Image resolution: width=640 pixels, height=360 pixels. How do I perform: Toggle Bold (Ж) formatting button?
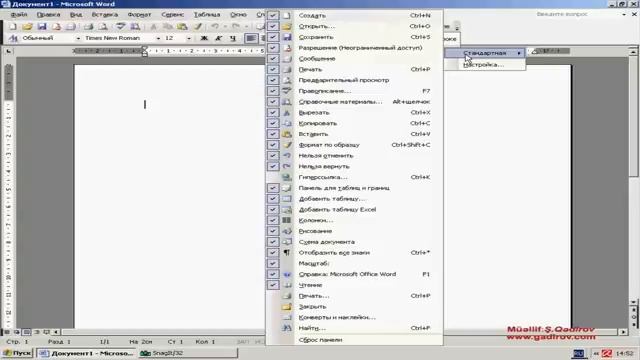(204, 38)
